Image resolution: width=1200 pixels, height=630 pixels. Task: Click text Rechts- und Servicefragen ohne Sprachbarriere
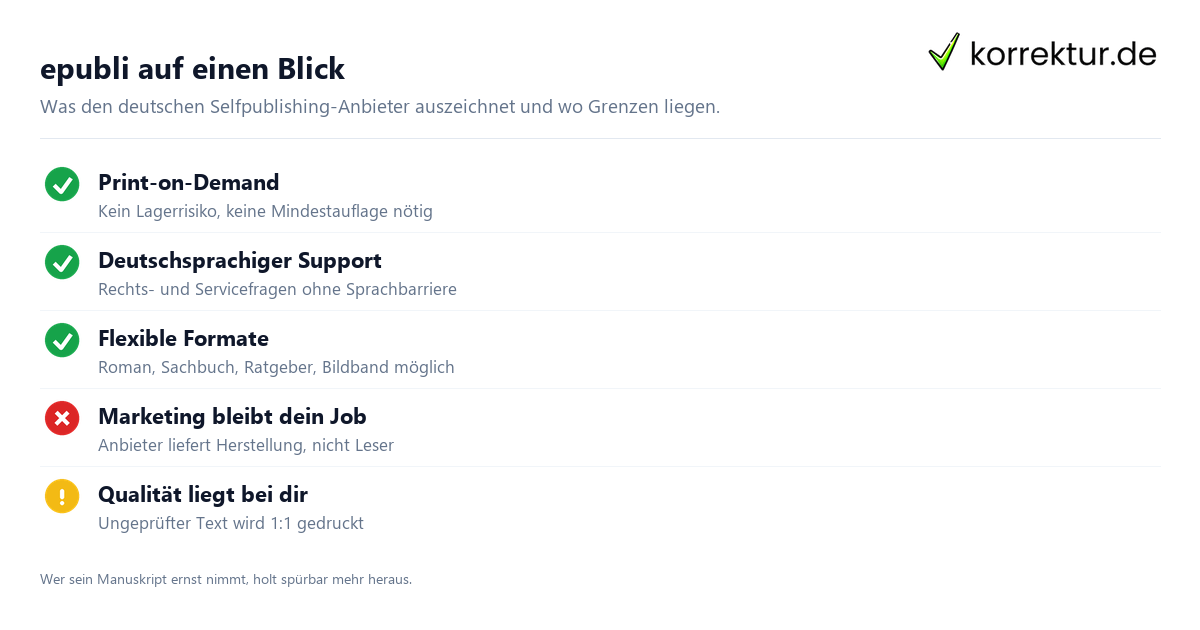(x=277, y=289)
